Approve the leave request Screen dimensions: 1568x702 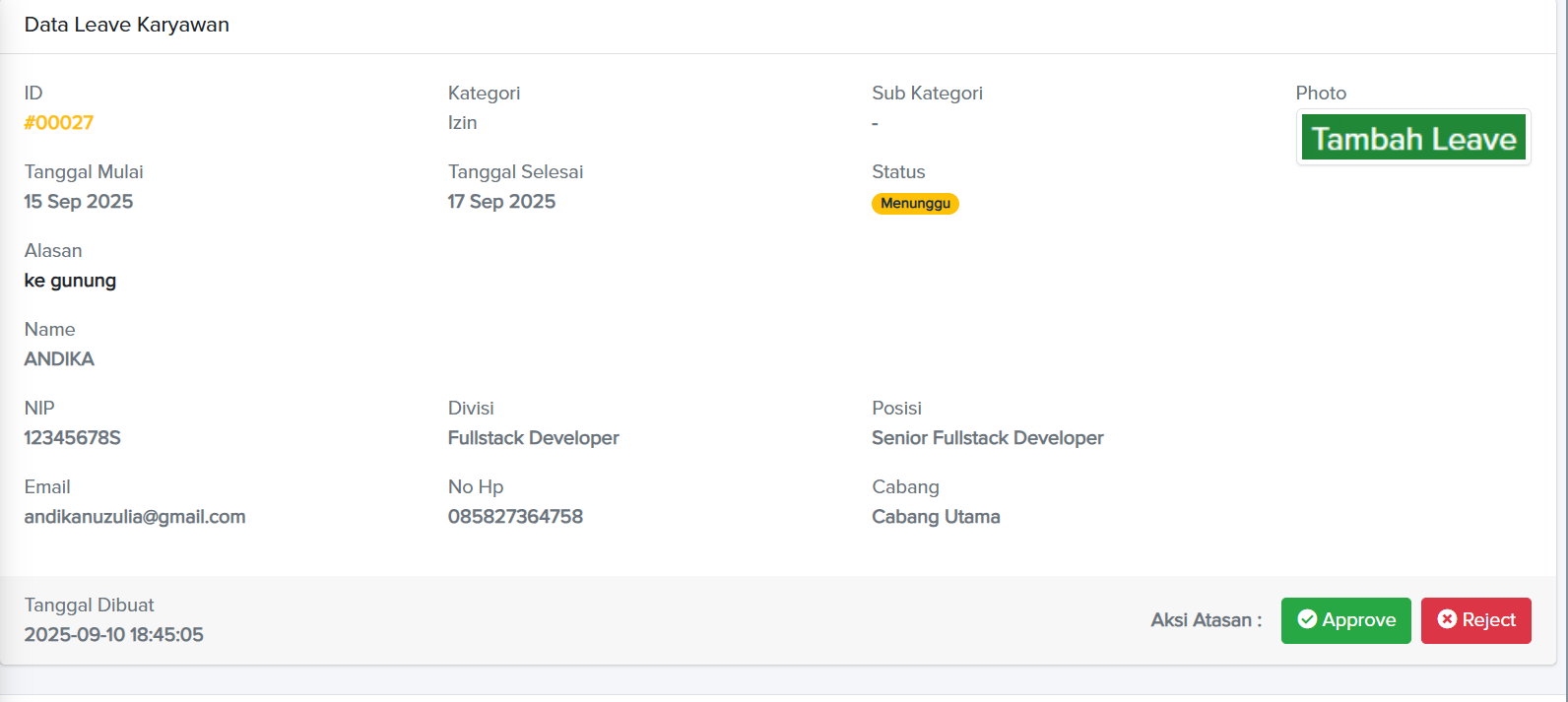1345,620
